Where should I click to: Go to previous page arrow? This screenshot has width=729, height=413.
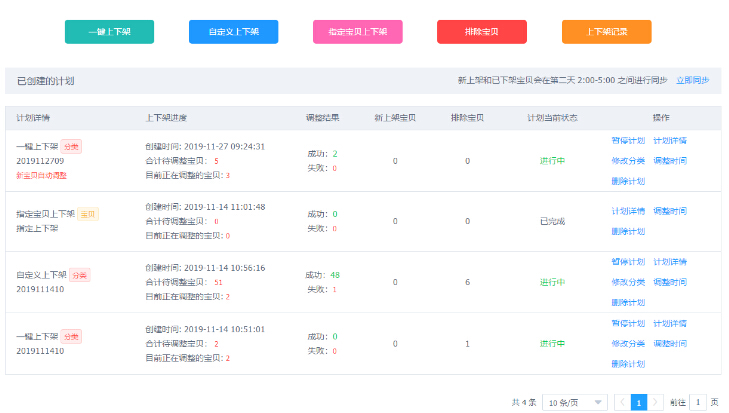pyautogui.click(x=622, y=402)
